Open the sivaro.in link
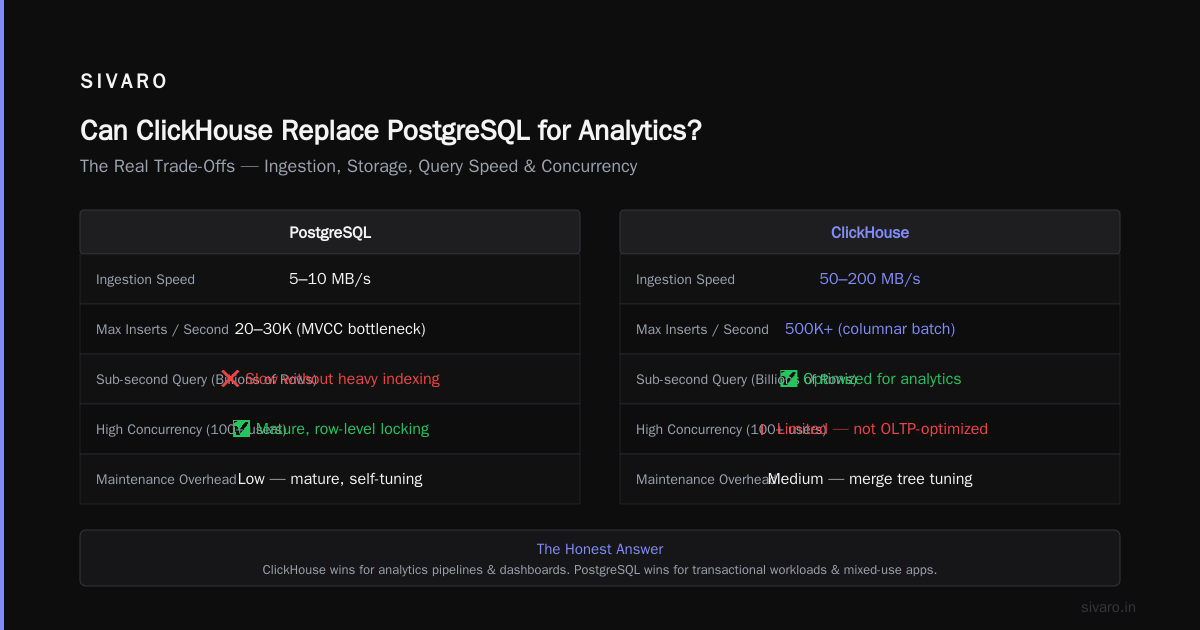This screenshot has height=630, width=1200. [x=1108, y=607]
